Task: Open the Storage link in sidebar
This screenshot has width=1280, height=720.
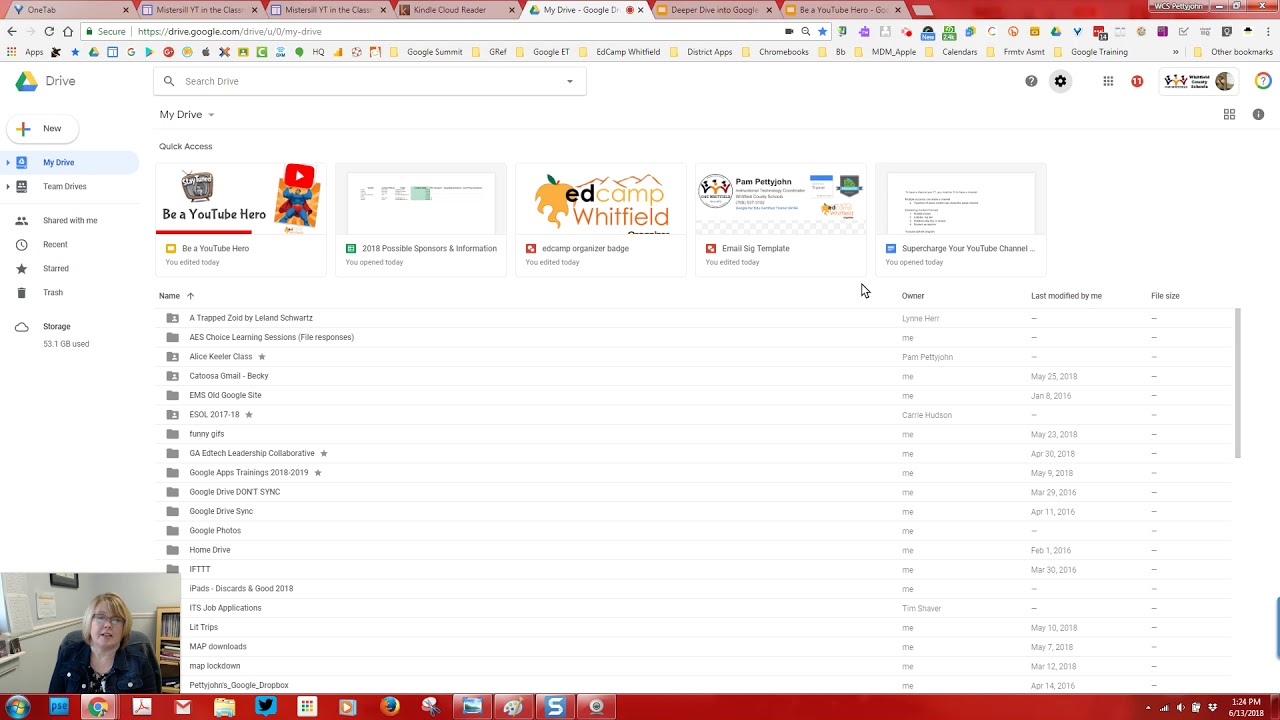Action: pos(57,326)
